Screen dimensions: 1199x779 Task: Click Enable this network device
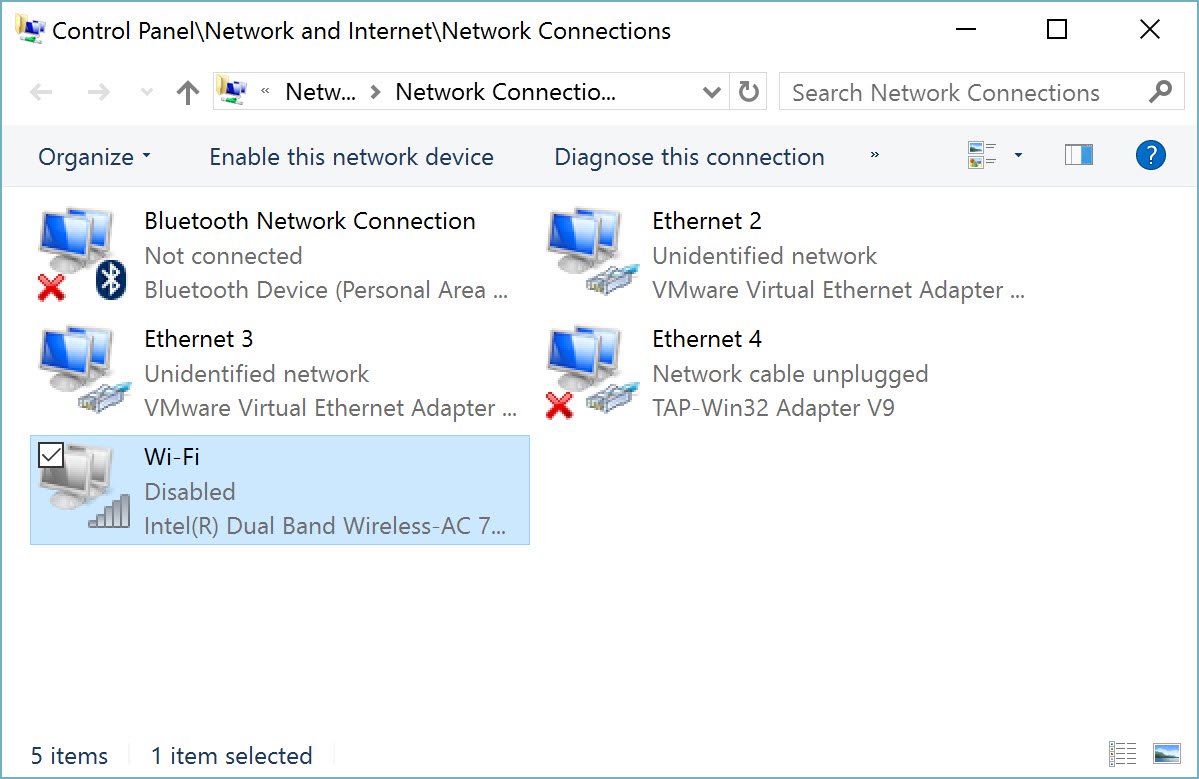click(x=351, y=157)
